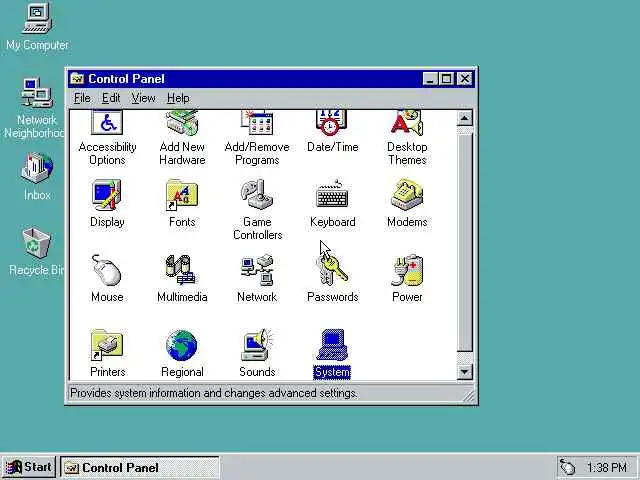
Task: Click the scrollbar up arrow
Action: [464, 118]
